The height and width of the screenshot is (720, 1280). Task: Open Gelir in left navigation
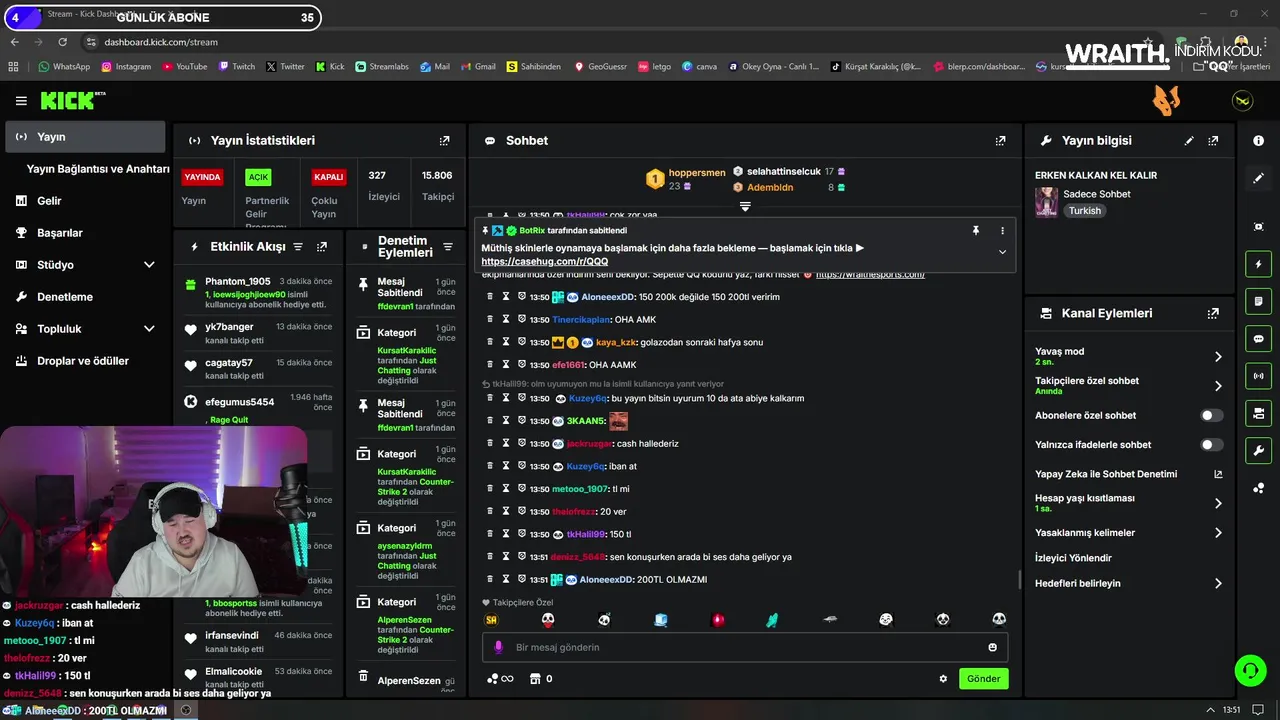tap(49, 201)
